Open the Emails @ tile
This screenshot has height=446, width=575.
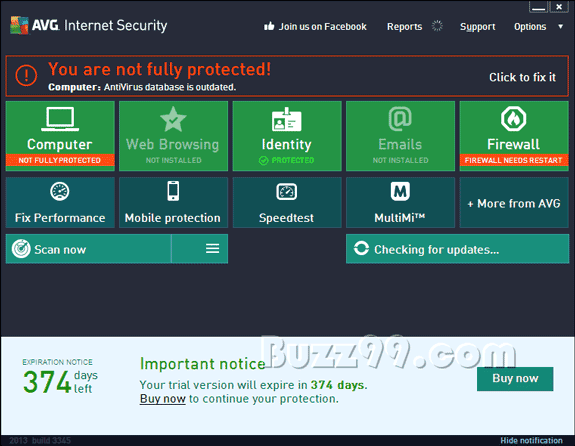coord(400,136)
